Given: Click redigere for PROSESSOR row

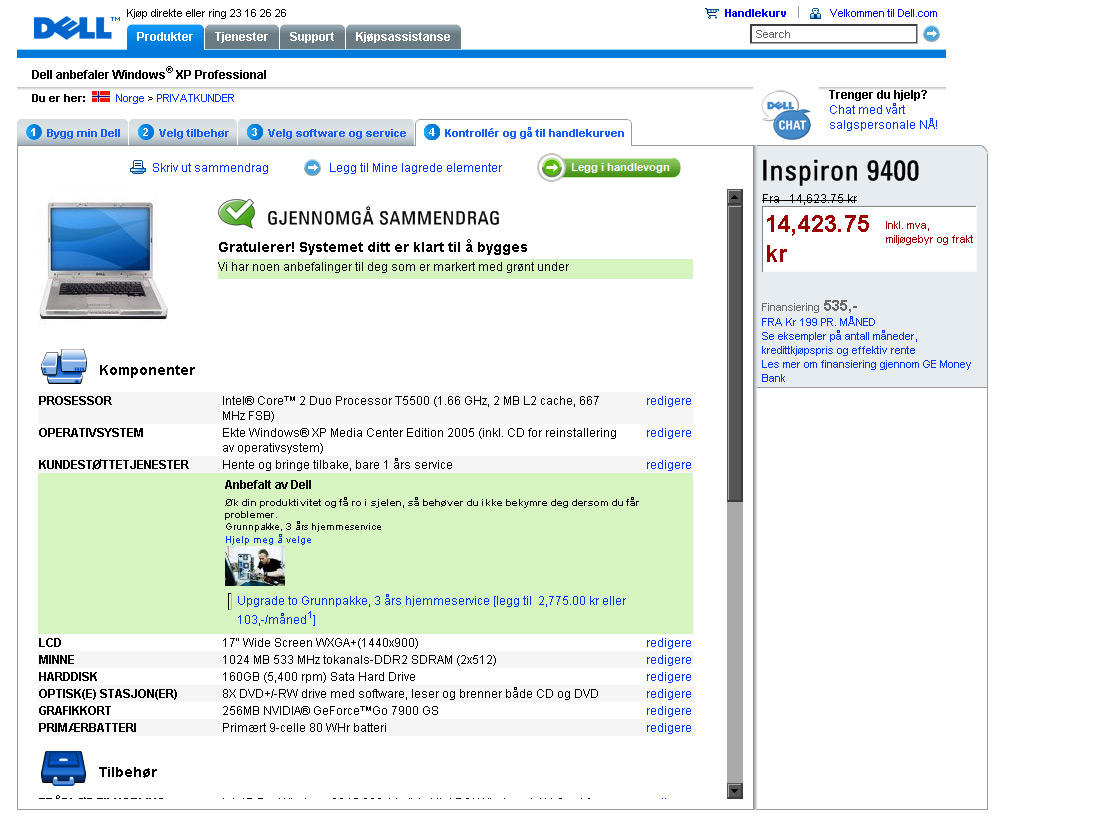Looking at the screenshot, I should (668, 401).
